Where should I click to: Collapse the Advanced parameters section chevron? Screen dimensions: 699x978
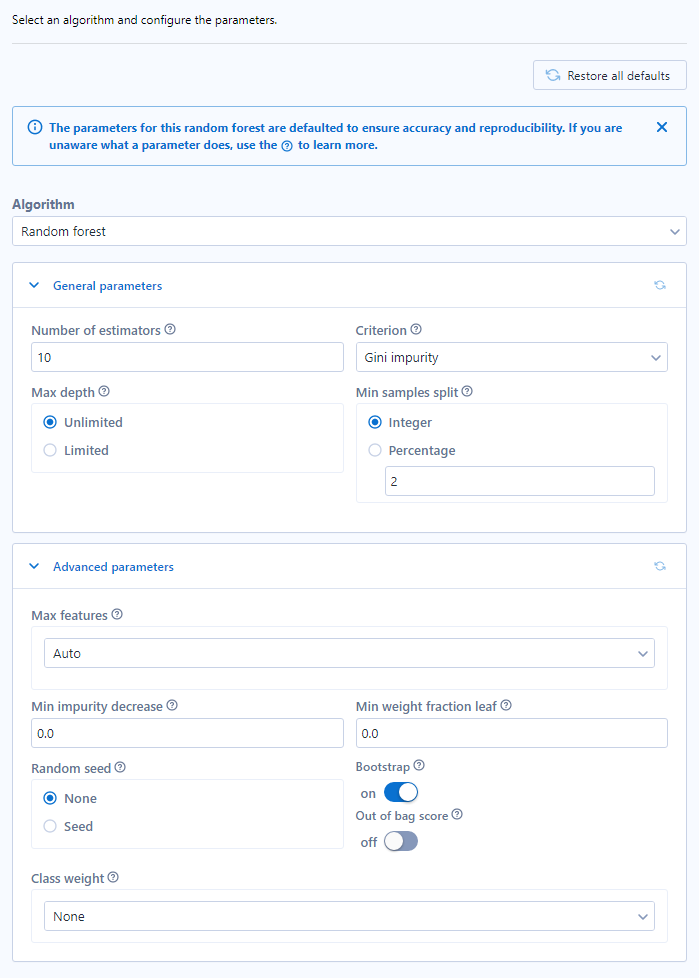[x=34, y=566]
